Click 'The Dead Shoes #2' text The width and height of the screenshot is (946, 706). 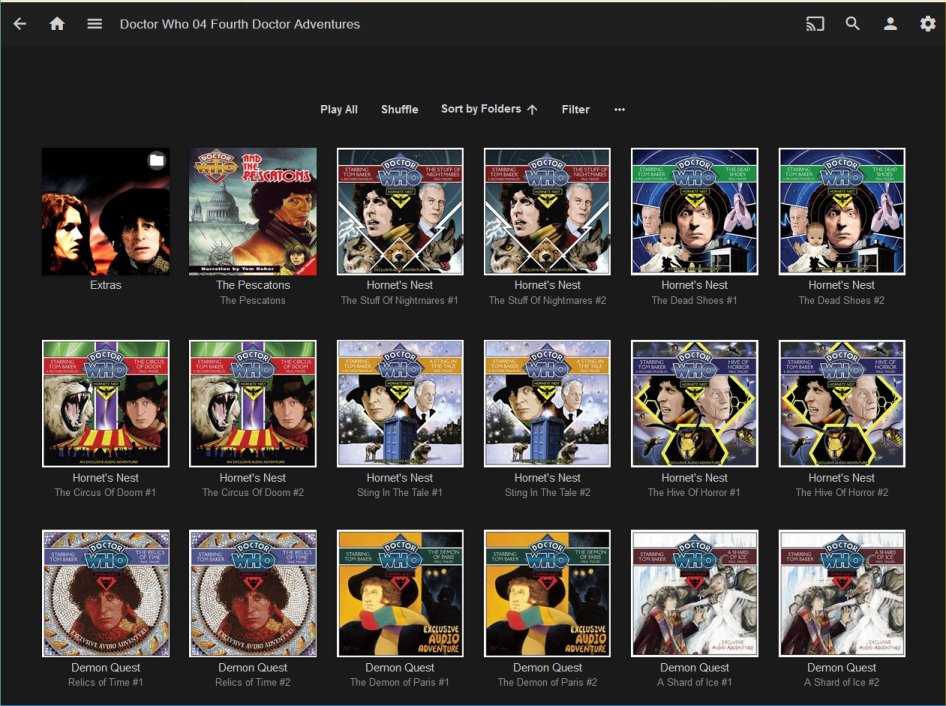point(842,300)
